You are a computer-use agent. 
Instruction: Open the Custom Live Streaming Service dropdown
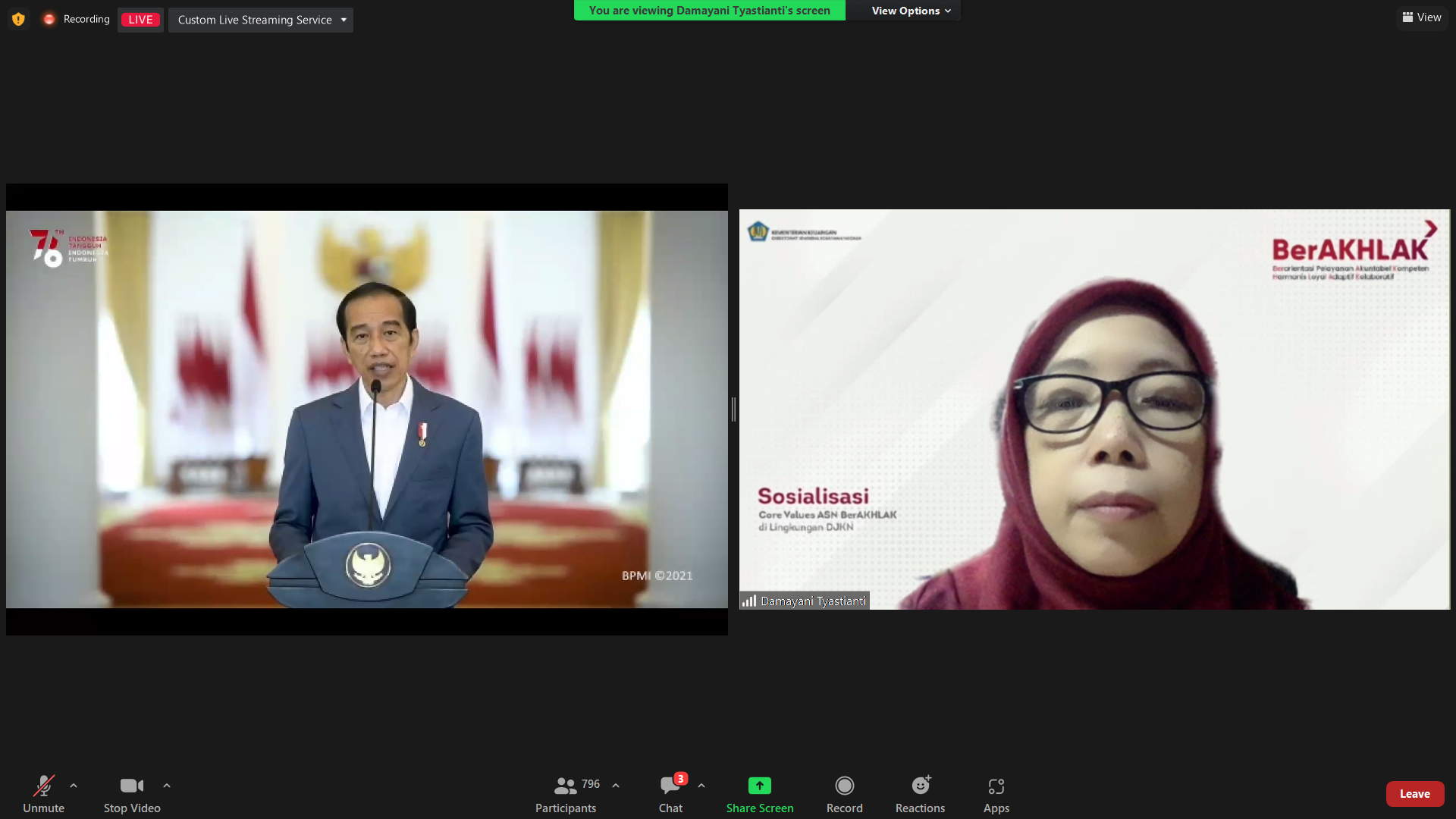tap(260, 20)
